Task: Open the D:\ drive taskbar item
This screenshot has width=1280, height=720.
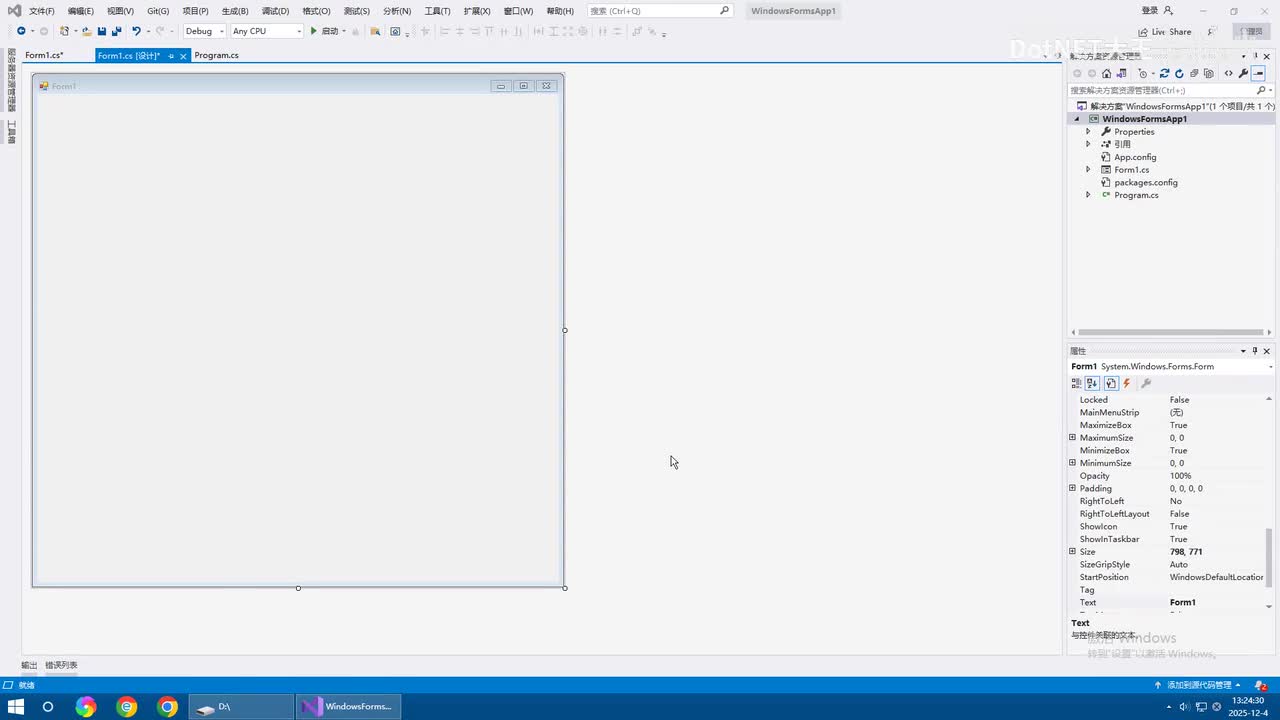Action: click(x=242, y=707)
